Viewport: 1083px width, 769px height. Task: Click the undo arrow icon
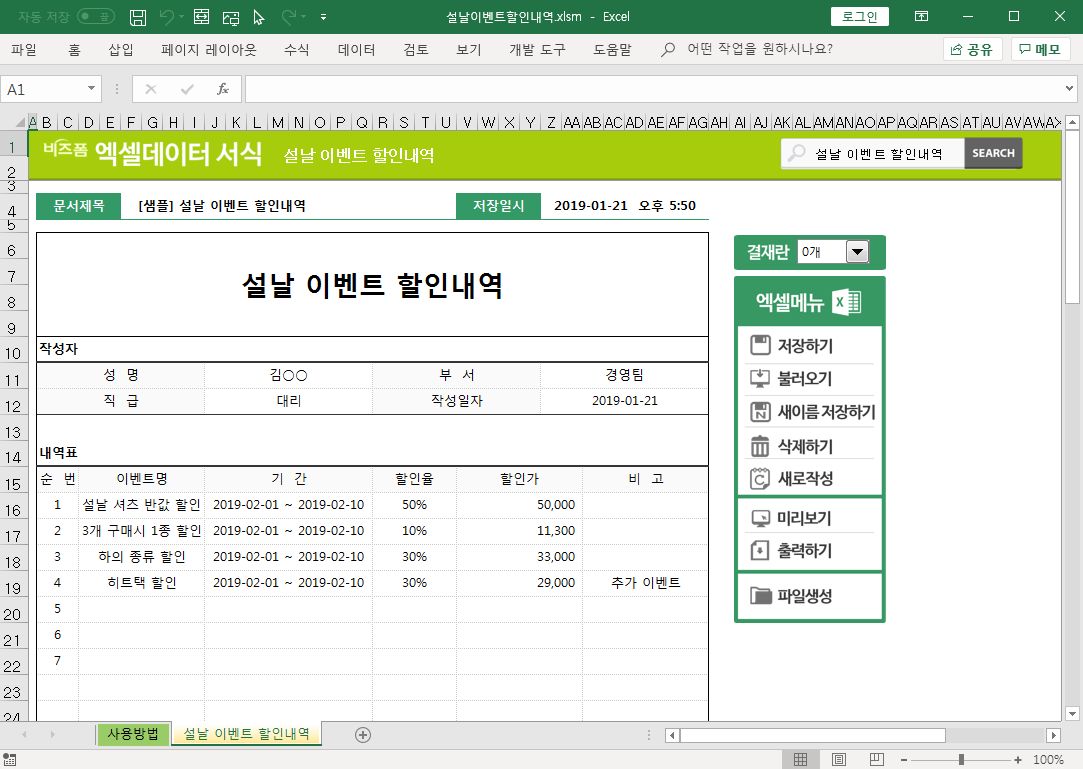pos(166,17)
